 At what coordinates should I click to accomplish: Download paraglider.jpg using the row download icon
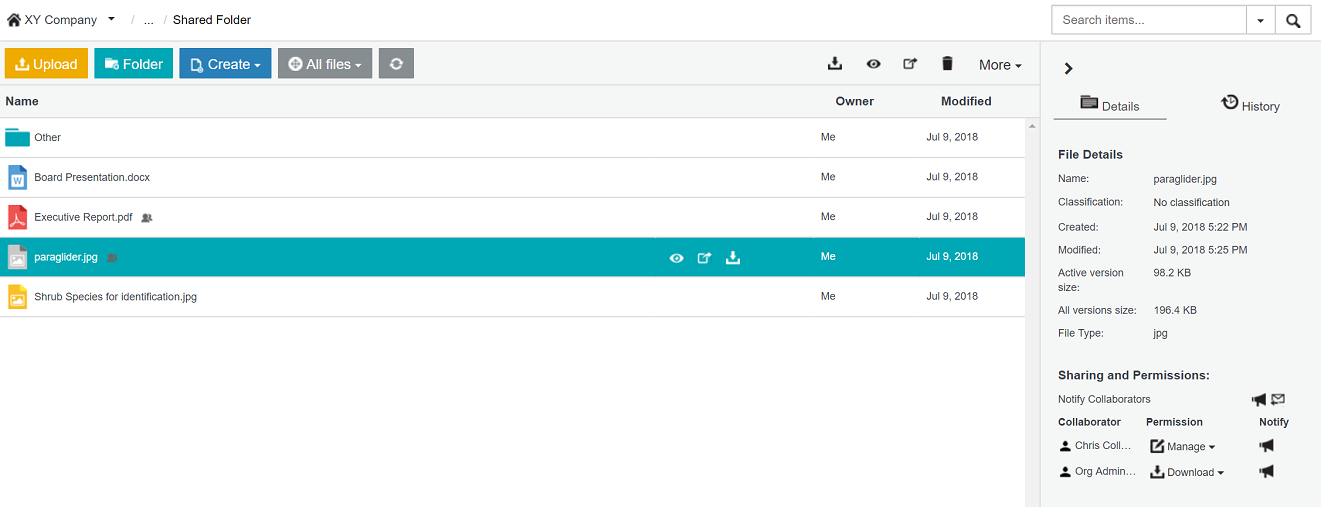(733, 258)
